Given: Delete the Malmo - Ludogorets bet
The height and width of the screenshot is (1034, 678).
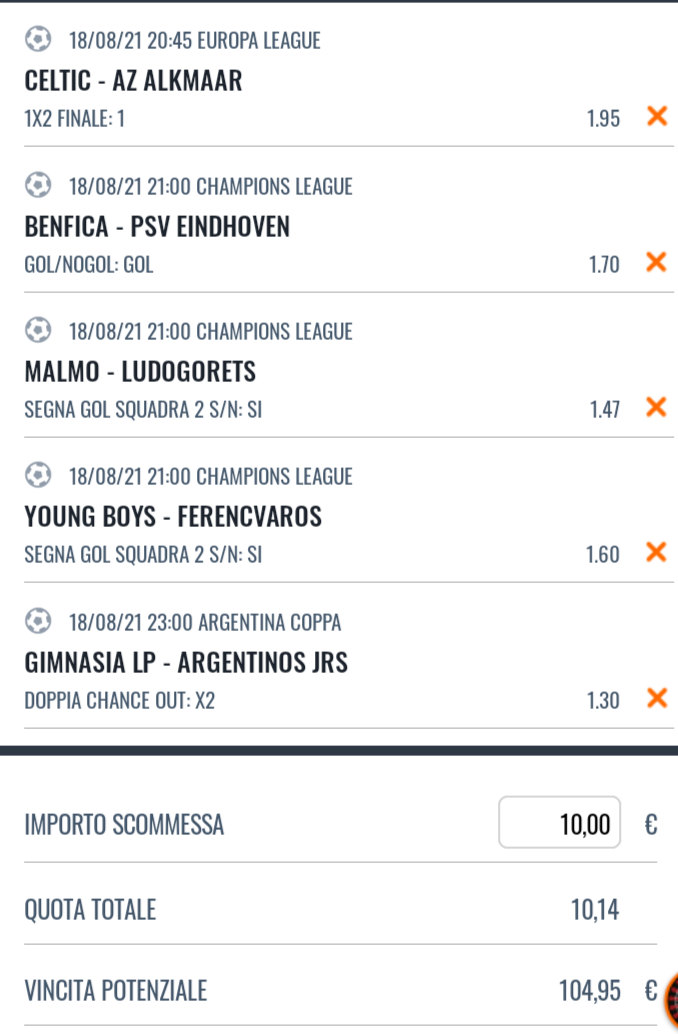Looking at the screenshot, I should [657, 407].
